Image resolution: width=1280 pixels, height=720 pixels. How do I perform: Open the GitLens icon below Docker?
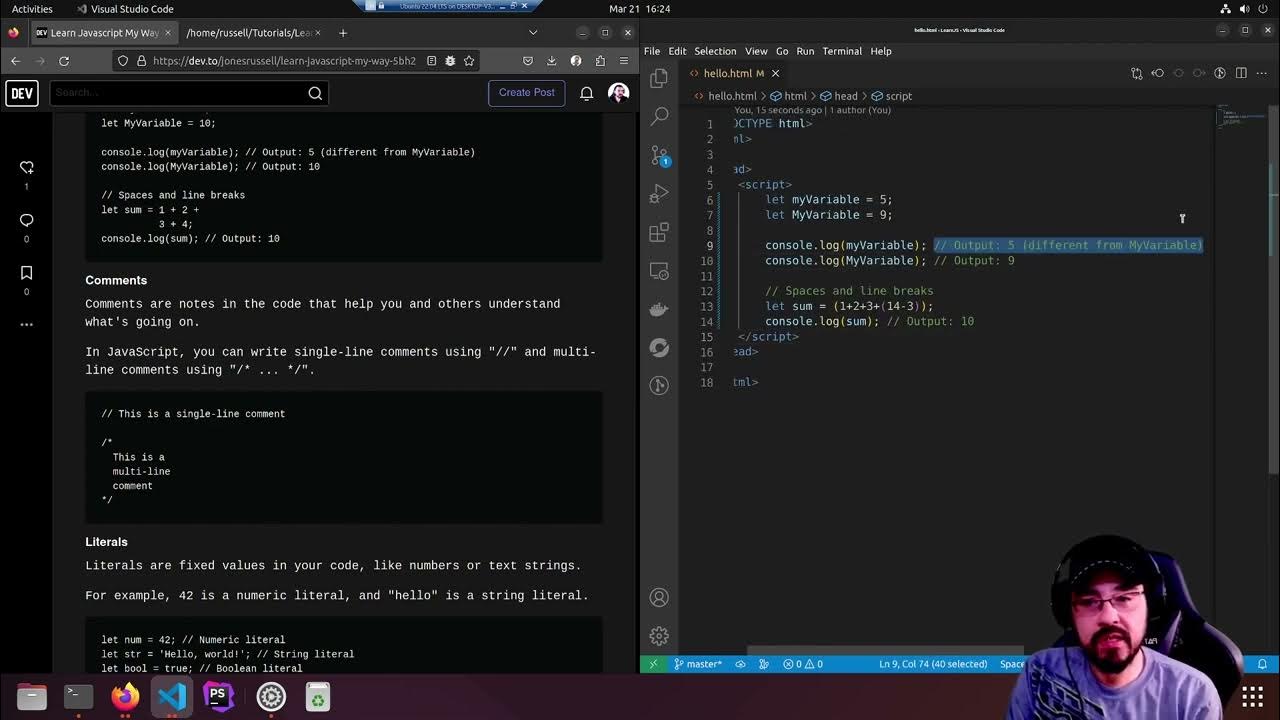[x=659, y=347]
